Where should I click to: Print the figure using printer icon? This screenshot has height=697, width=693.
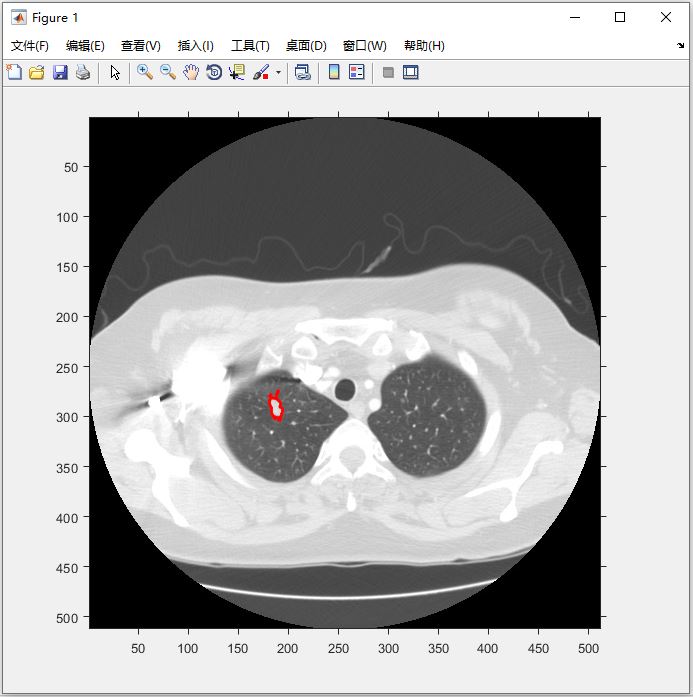tap(83, 72)
